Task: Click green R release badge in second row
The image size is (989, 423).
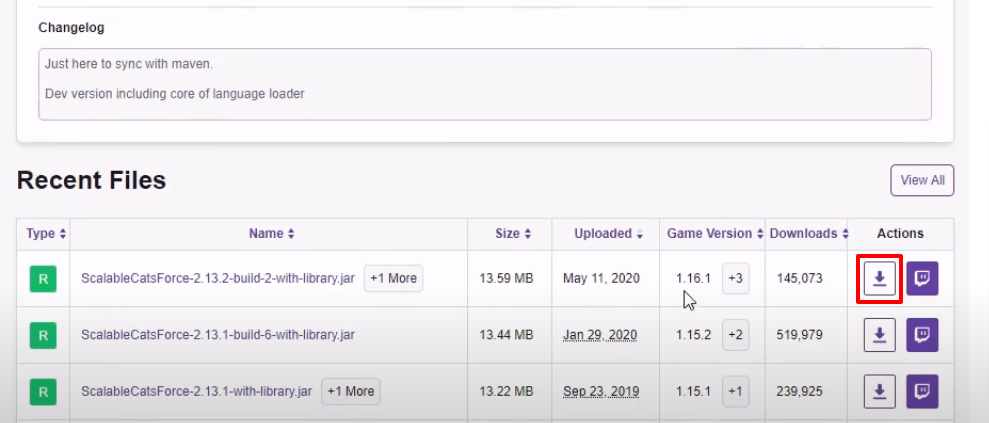Action: coord(43,335)
